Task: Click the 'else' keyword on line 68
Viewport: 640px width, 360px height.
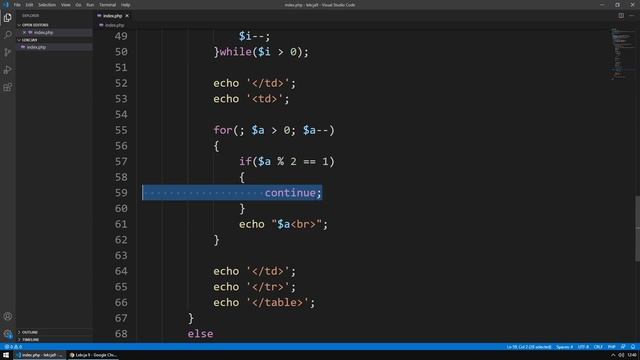Action: click(x=200, y=334)
